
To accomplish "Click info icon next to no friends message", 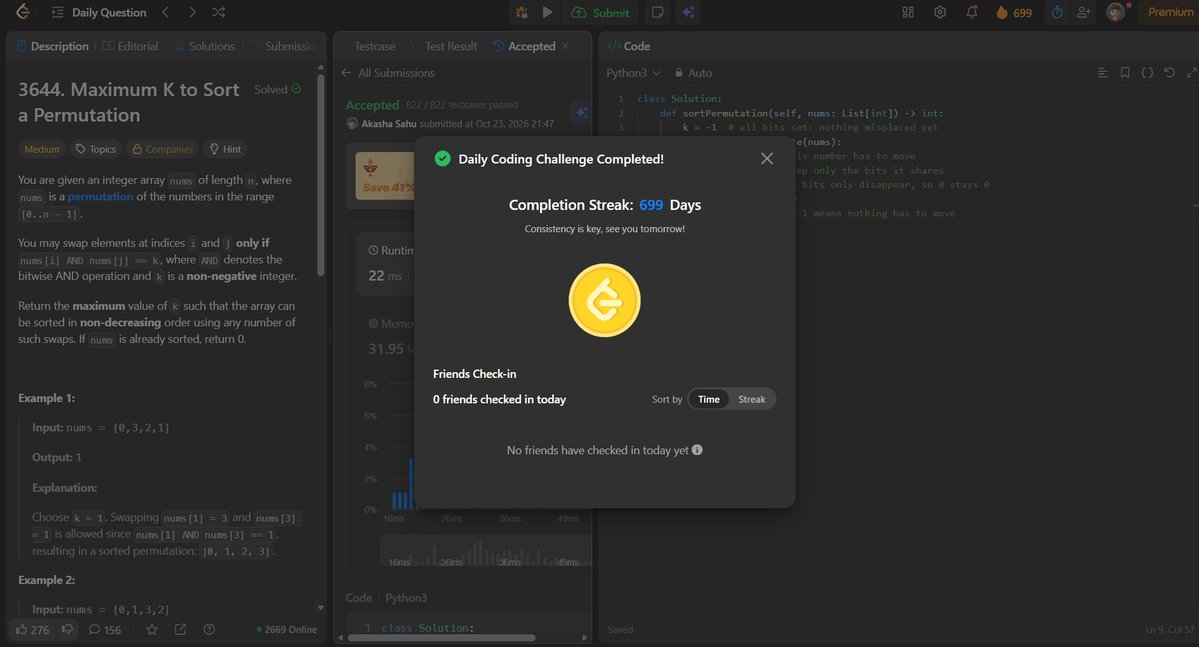I will [697, 450].
